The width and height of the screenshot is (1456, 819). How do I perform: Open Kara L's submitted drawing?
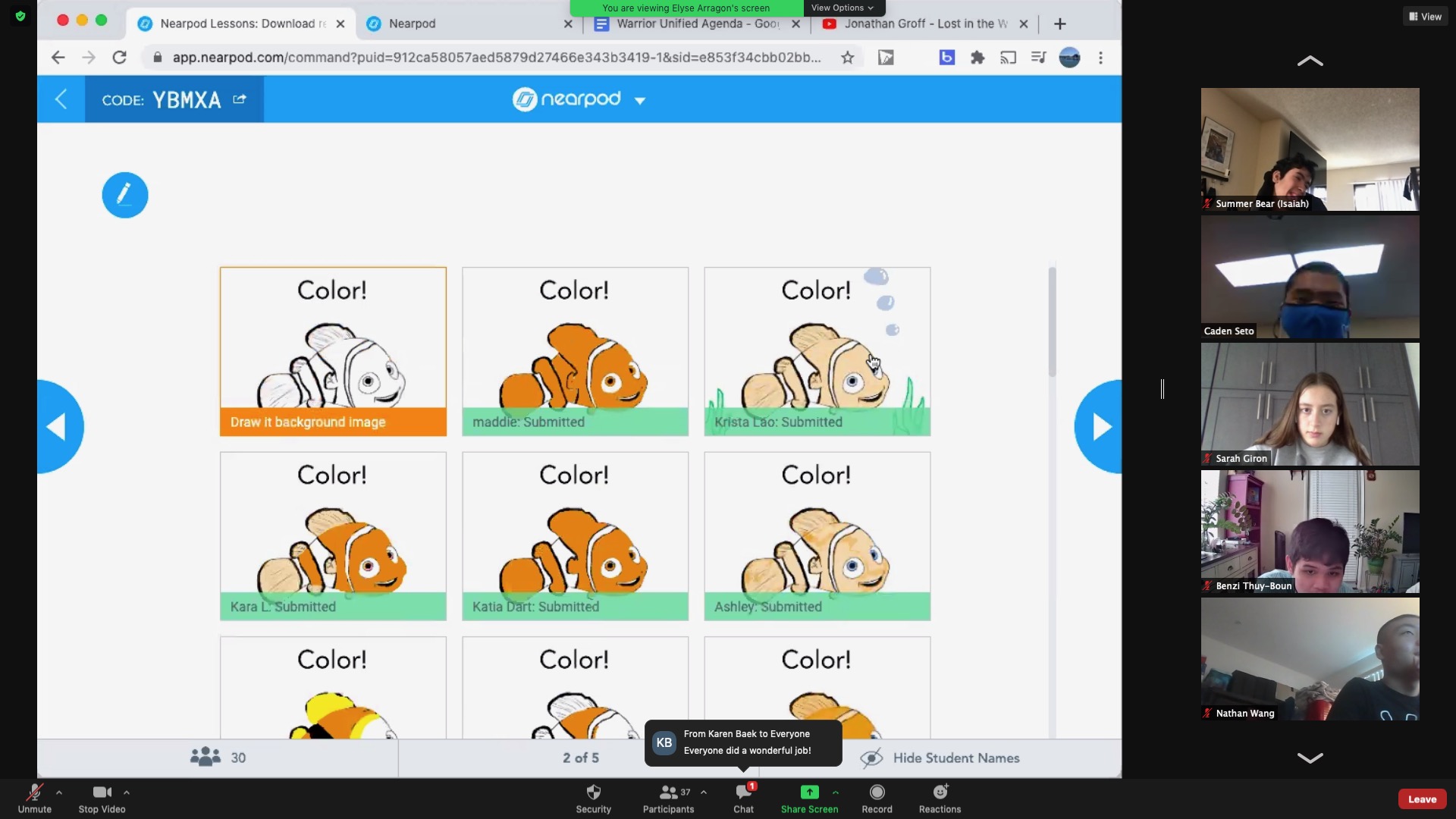(x=333, y=536)
